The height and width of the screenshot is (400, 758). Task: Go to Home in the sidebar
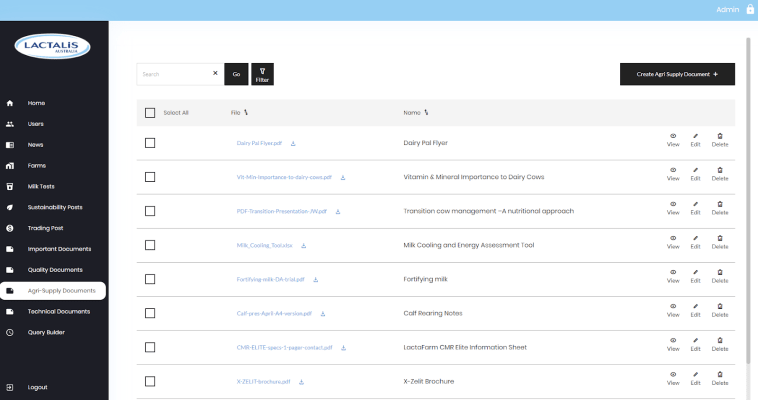tap(36, 103)
